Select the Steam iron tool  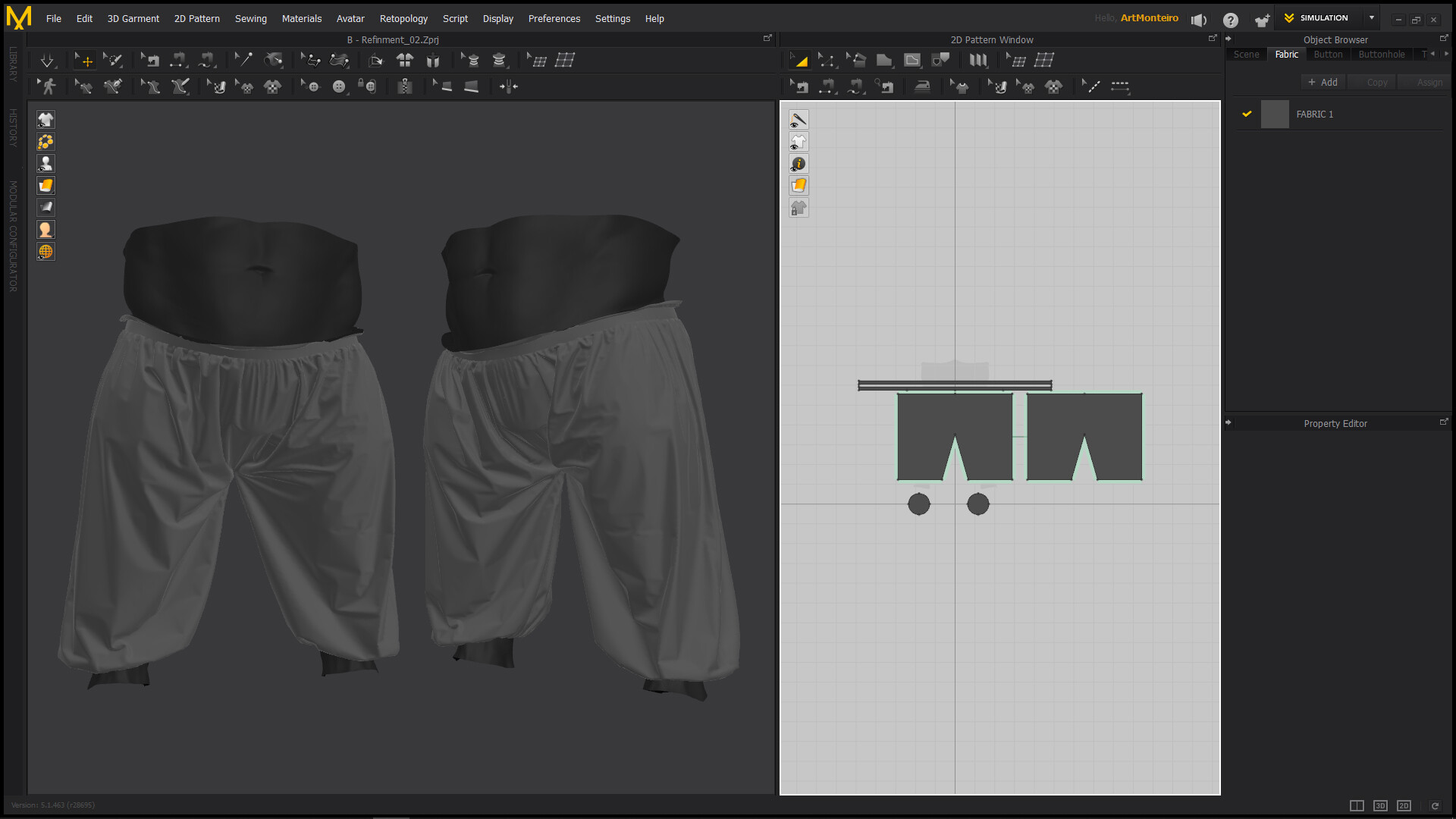tap(922, 86)
